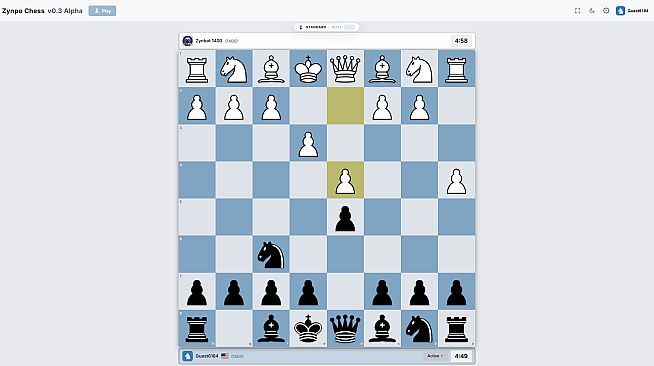Viewport: 654px width, 366px height.
Task: Click the Zynbot 1400 player name
Action: 209,41
